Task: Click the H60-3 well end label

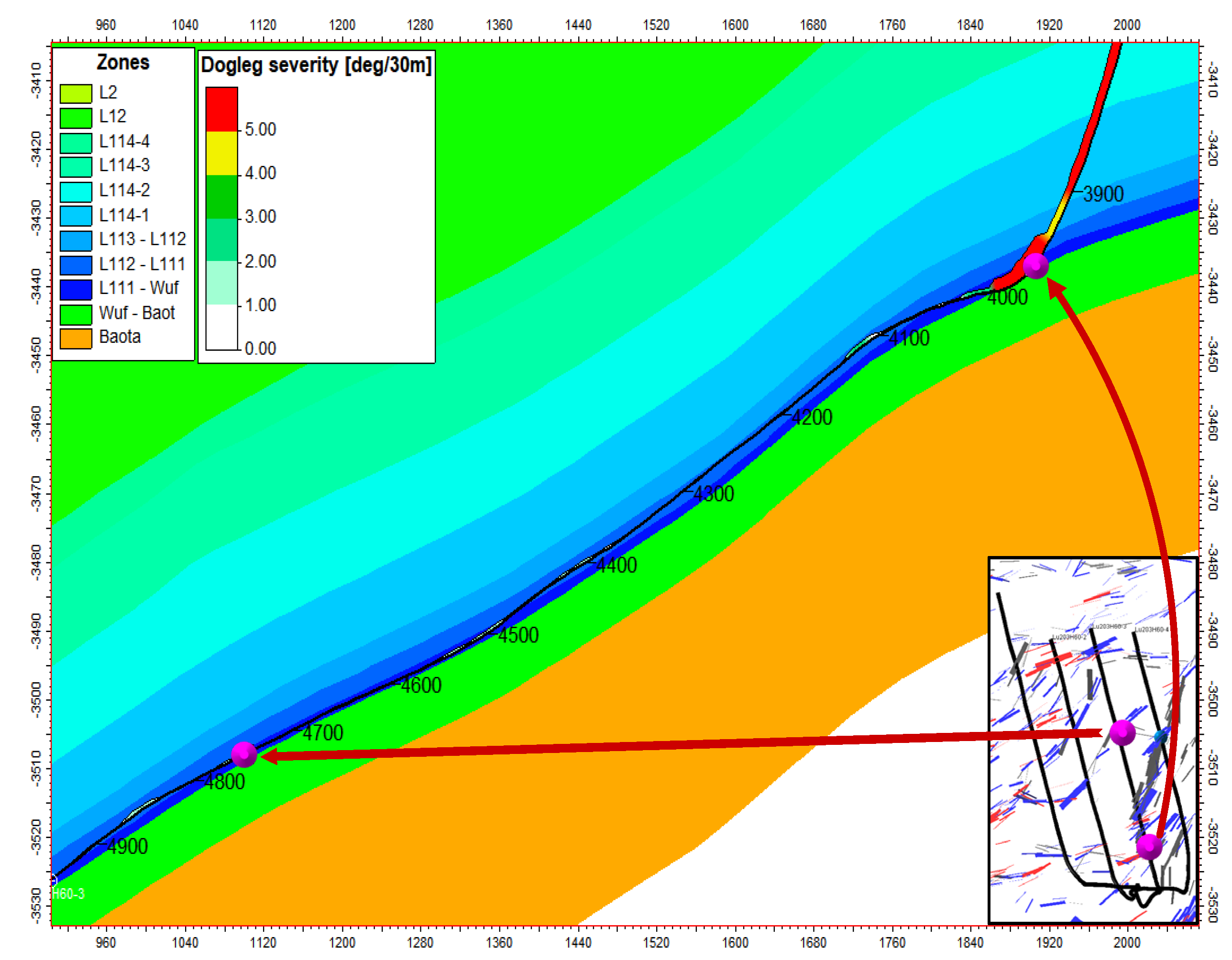Action: point(68,894)
